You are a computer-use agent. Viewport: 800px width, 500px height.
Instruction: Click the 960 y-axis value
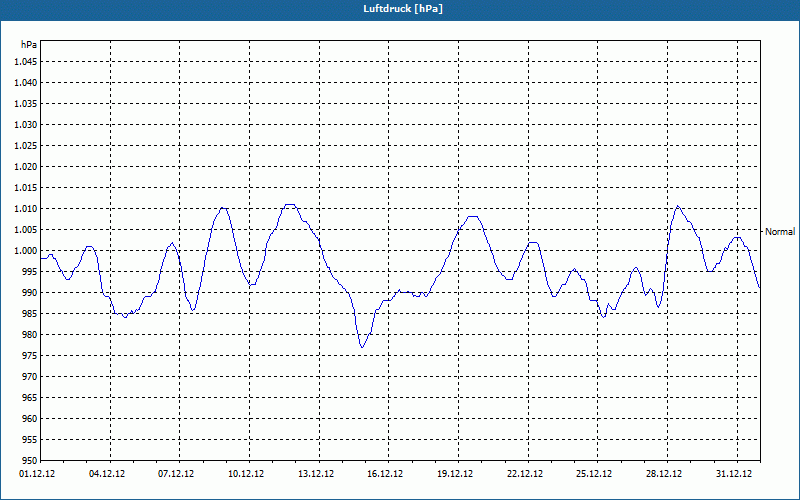pos(30,418)
